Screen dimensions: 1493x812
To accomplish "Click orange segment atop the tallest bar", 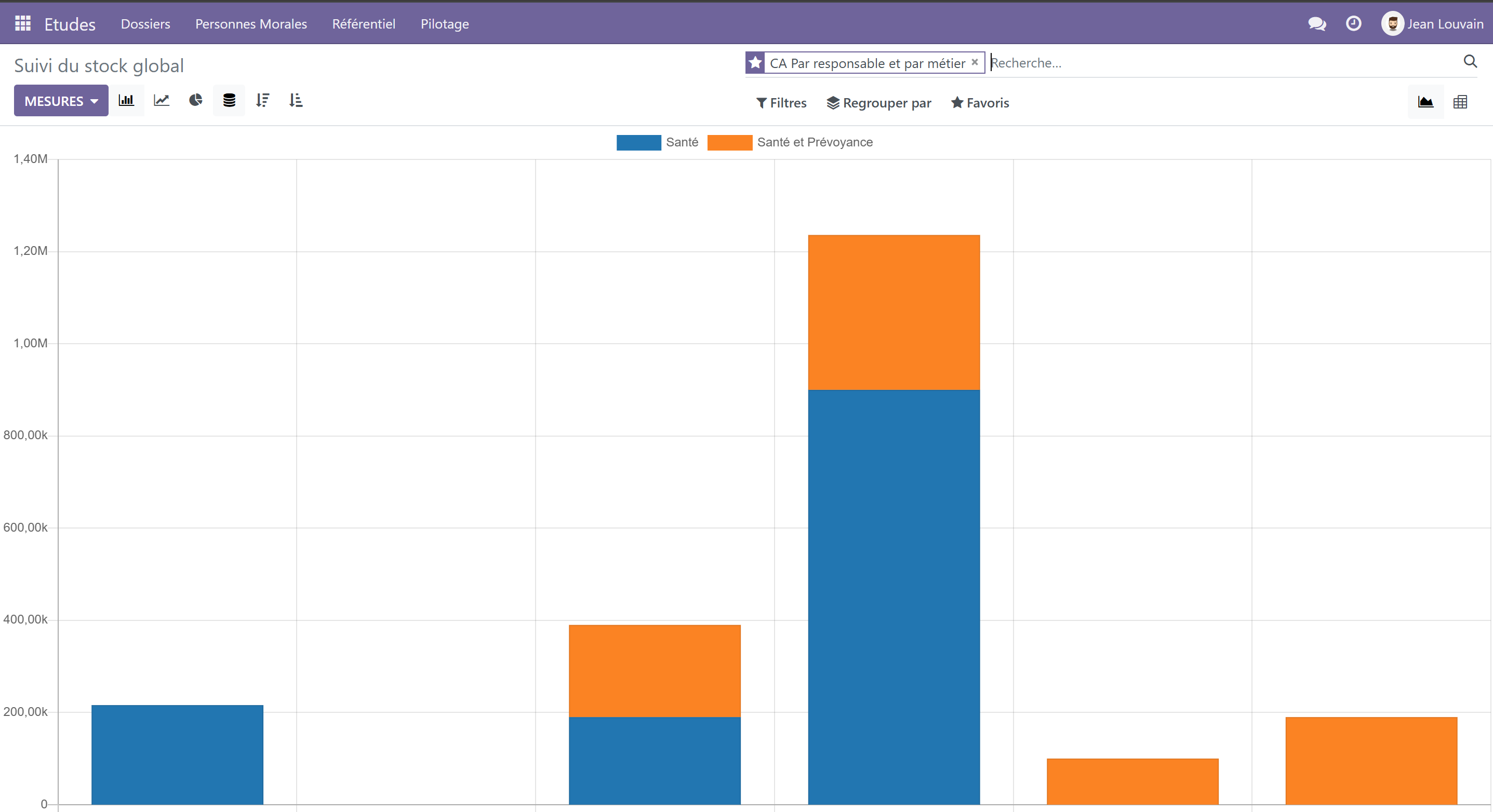I will pyautogui.click(x=894, y=313).
